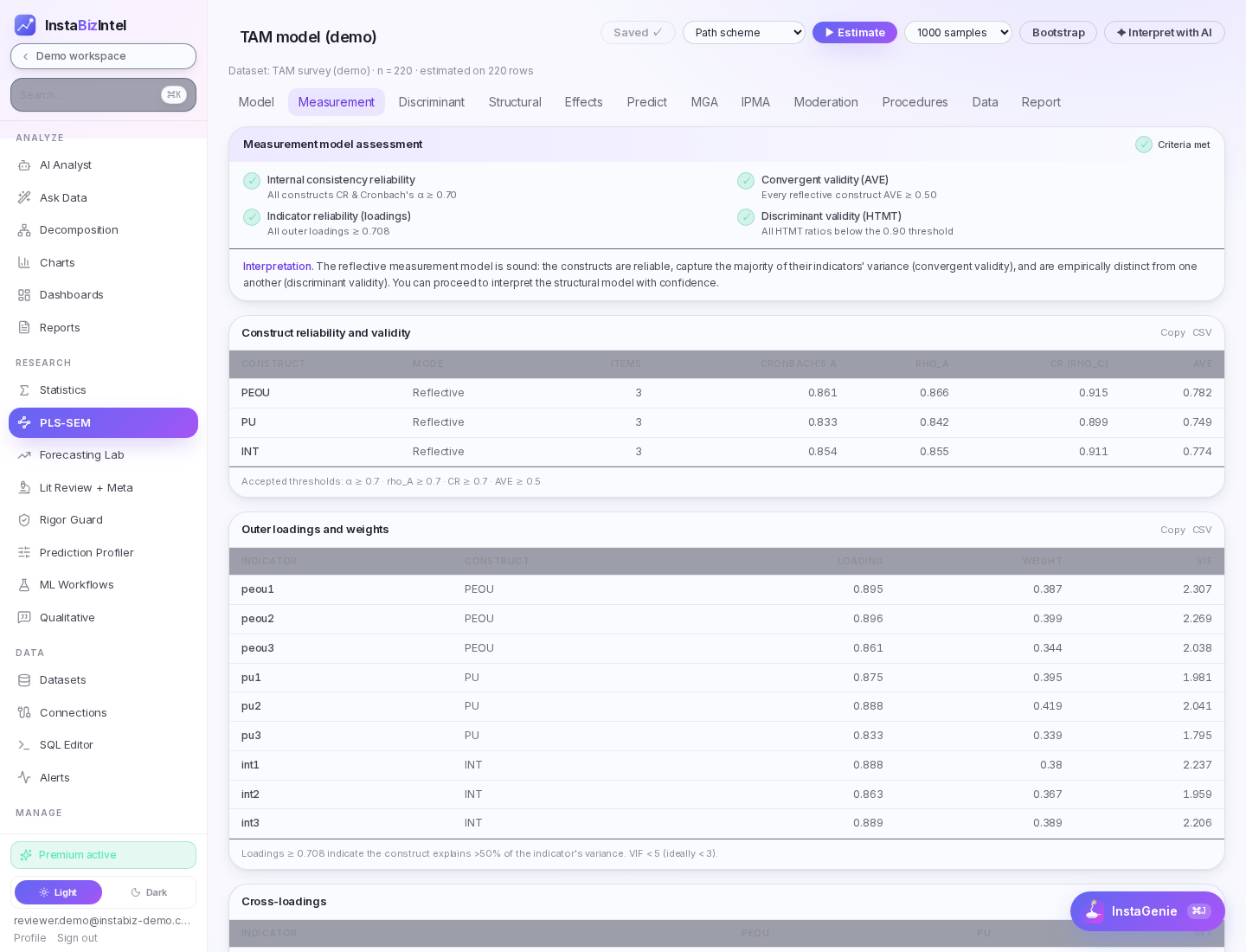Image resolution: width=1246 pixels, height=952 pixels.
Task: Click the Sign out link
Action: (x=77, y=938)
